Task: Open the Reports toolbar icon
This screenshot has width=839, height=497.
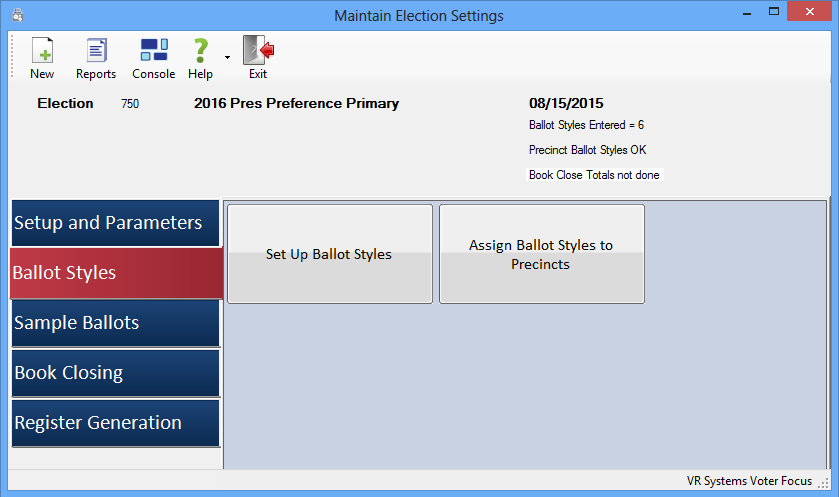Action: point(96,51)
